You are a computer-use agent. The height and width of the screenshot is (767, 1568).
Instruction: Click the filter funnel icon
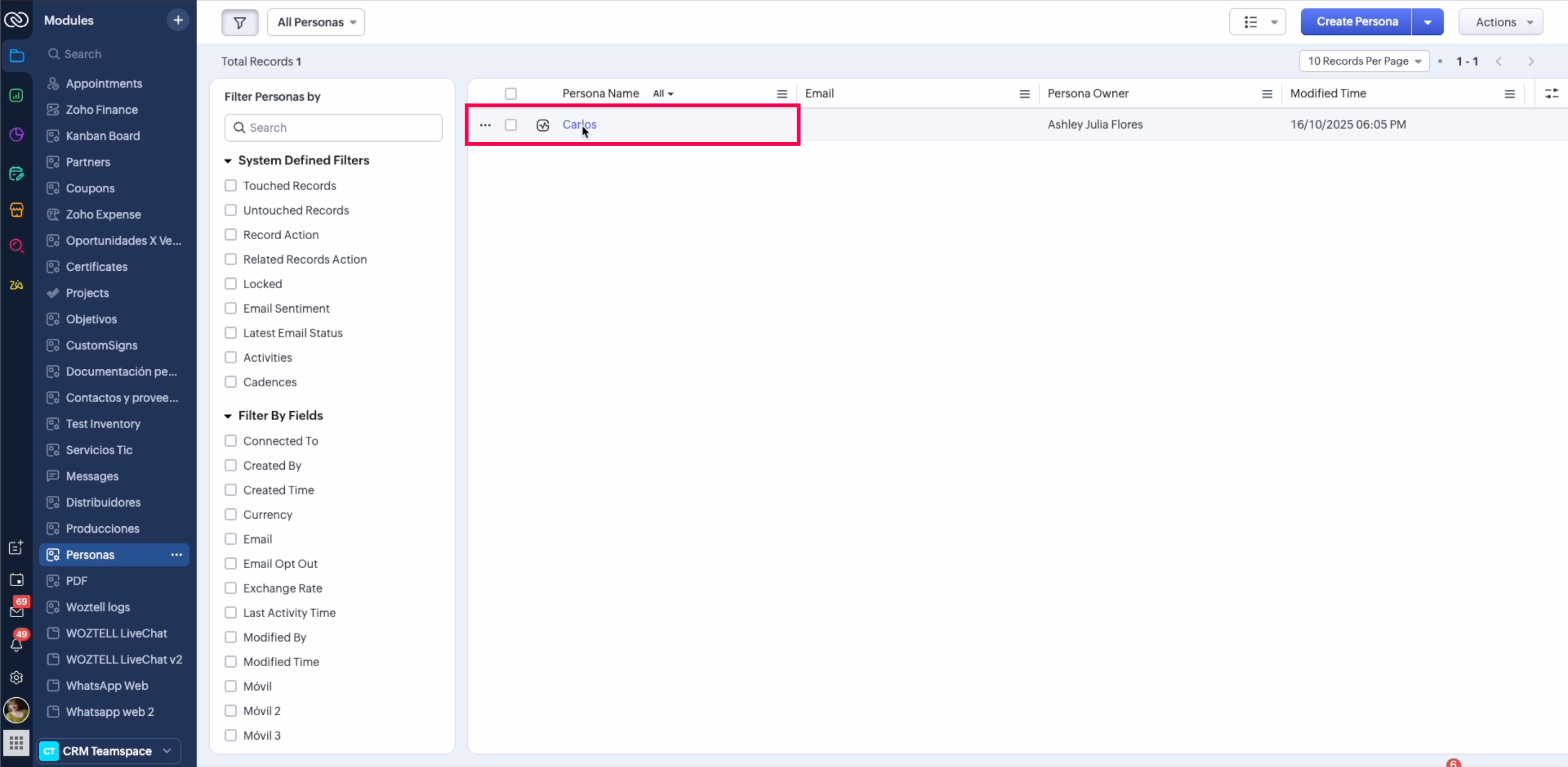240,22
